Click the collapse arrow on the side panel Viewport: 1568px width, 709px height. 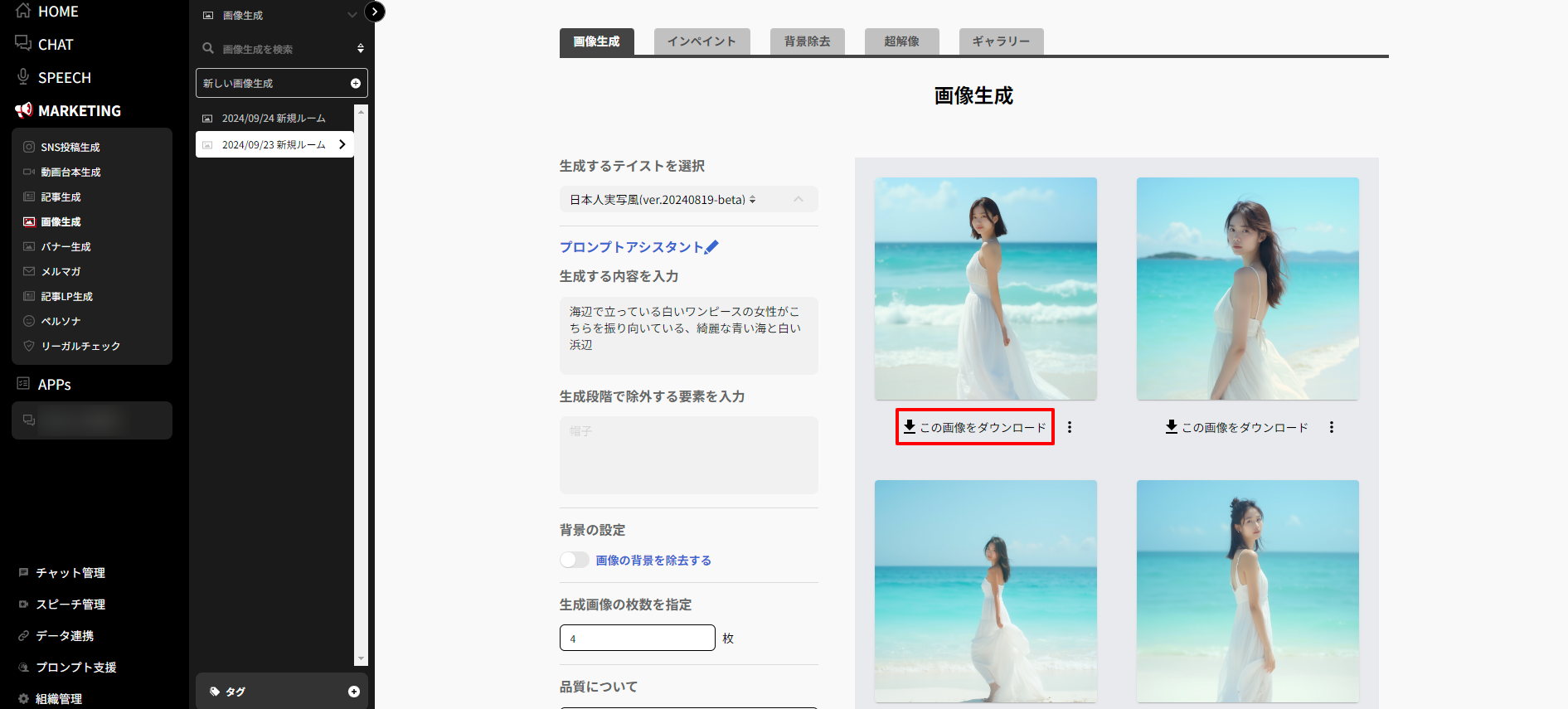[375, 12]
